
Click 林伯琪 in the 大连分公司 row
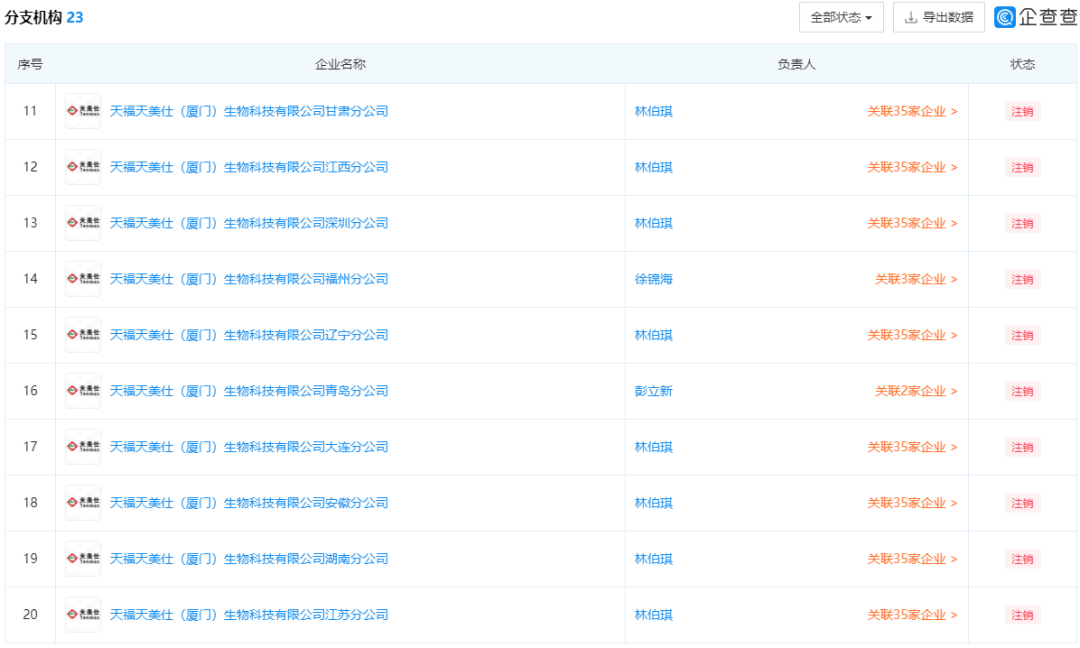653,446
